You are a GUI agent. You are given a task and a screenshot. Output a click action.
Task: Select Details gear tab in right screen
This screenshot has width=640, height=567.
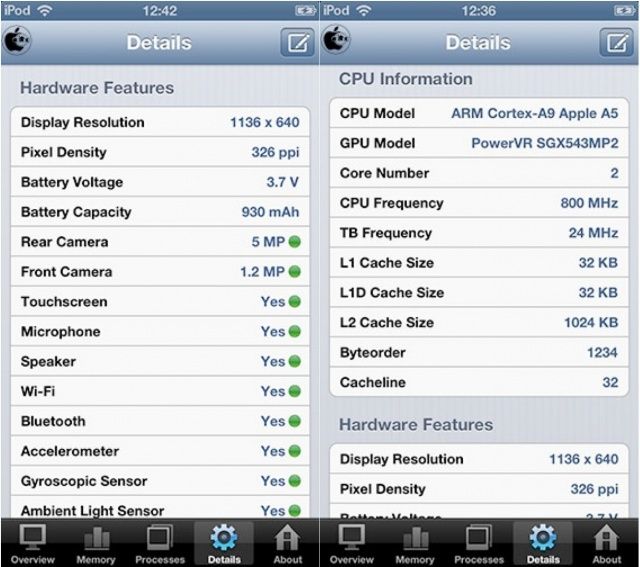coord(543,544)
